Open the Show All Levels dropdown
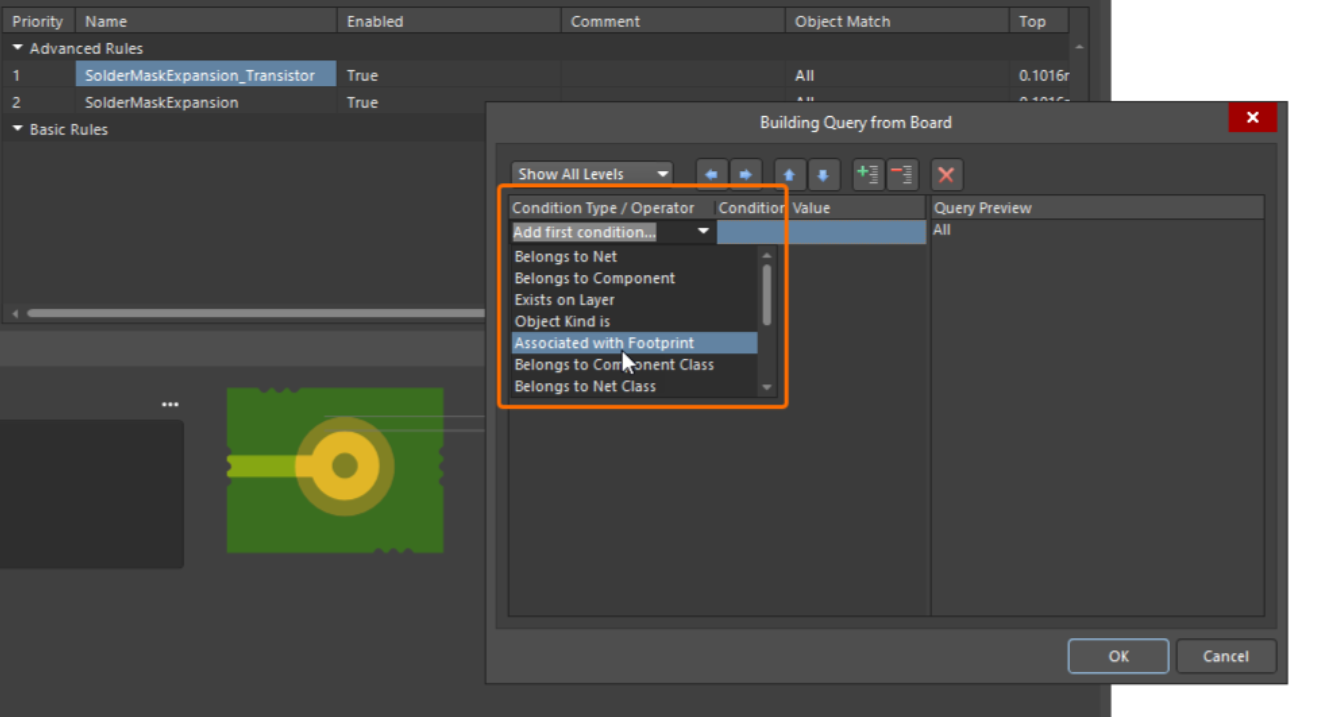This screenshot has height=717, width=1318. click(592, 174)
